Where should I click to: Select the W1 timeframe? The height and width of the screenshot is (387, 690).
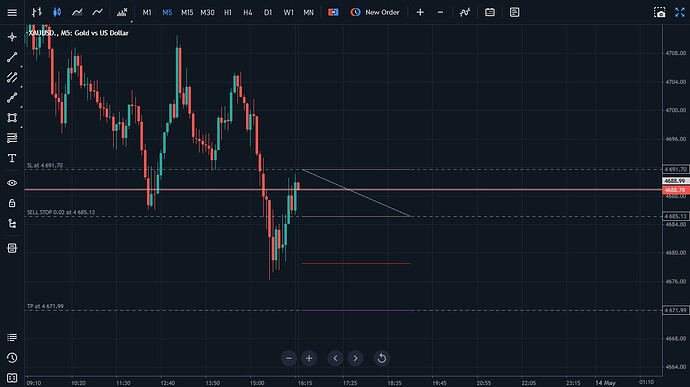(288, 12)
